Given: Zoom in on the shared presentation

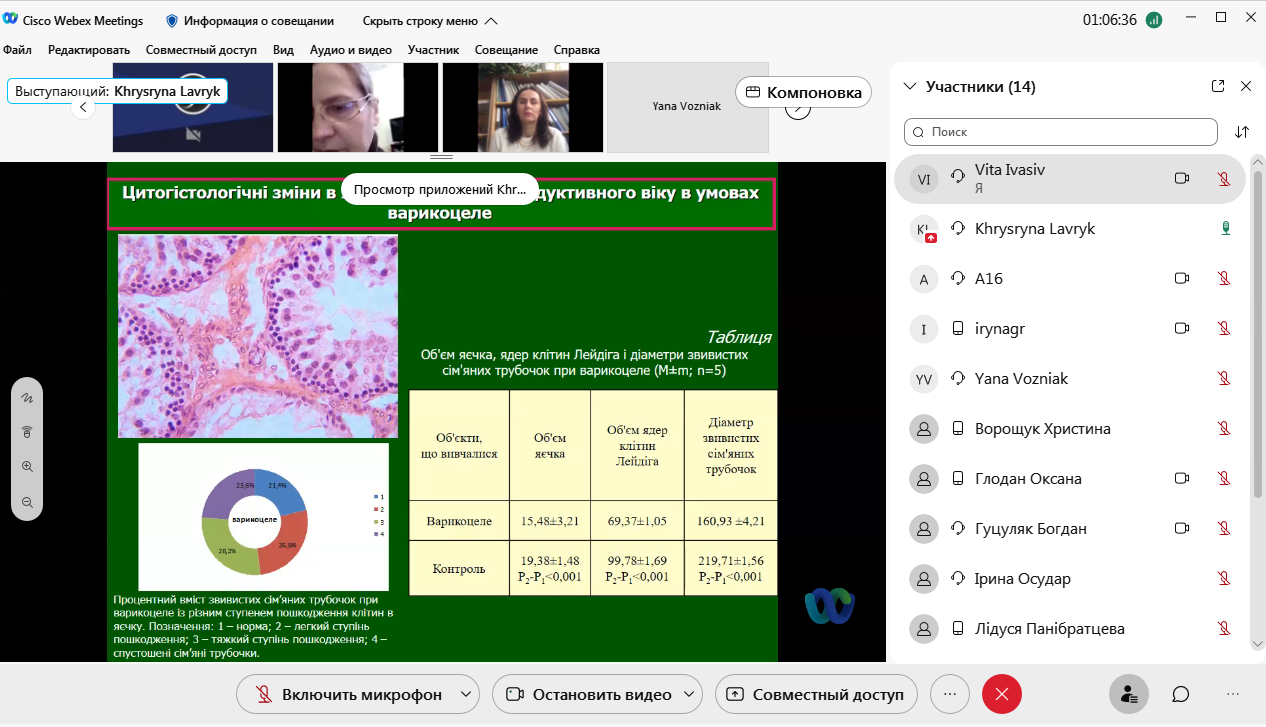Looking at the screenshot, I should coord(27,467).
